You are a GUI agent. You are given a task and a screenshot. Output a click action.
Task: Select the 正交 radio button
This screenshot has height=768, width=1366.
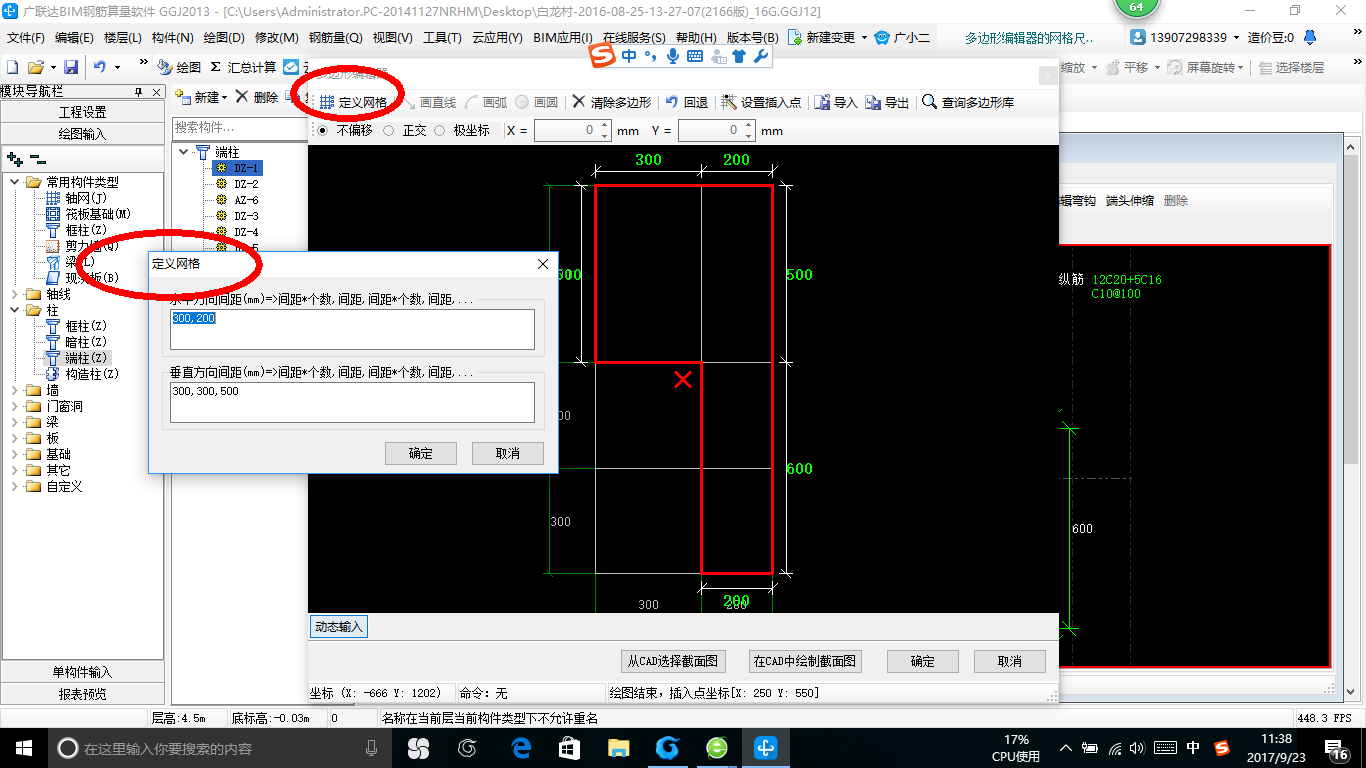click(388, 131)
